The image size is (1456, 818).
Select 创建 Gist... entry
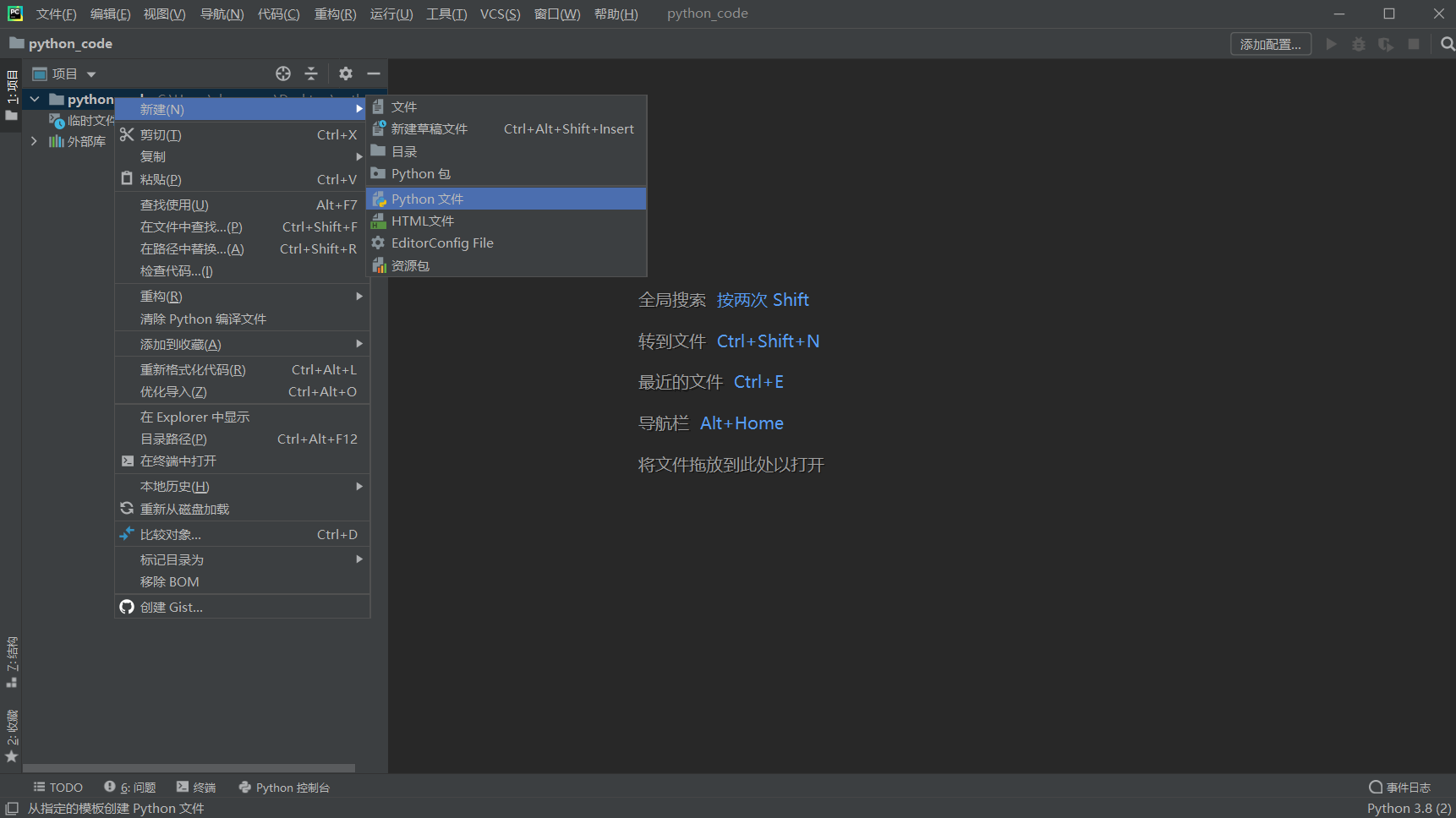pyautogui.click(x=242, y=607)
